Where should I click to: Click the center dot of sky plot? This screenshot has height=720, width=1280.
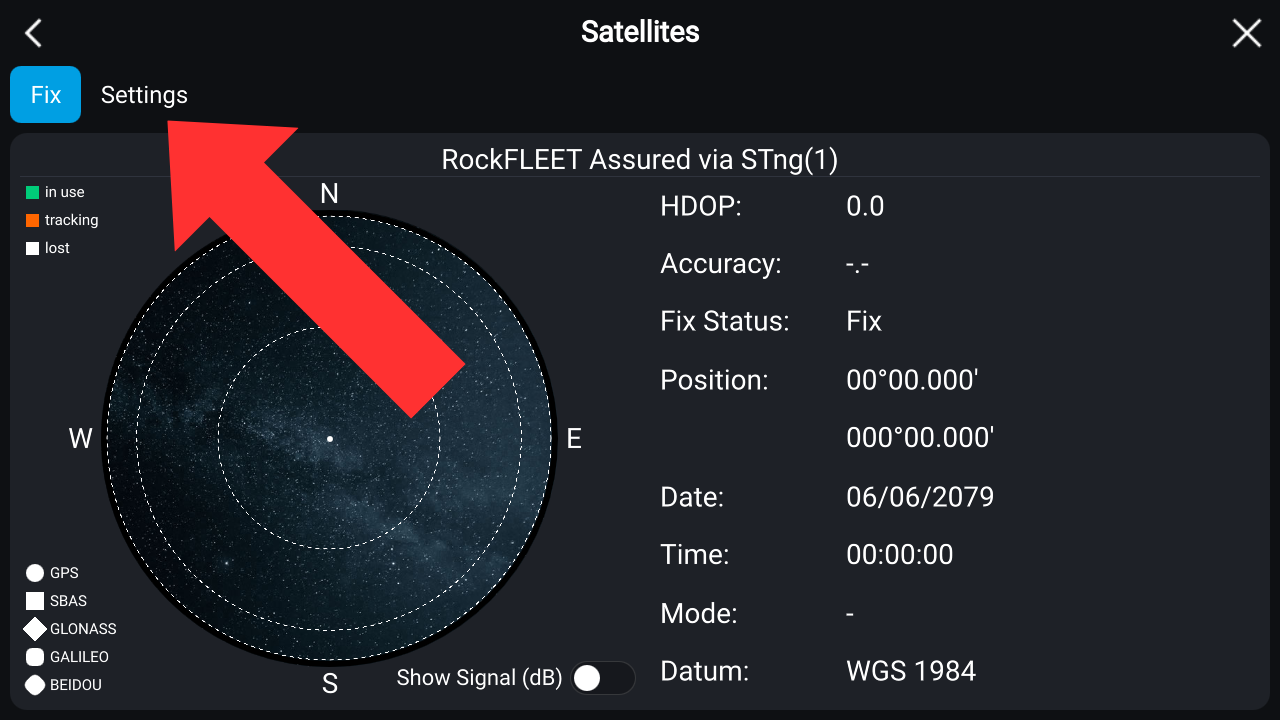pyautogui.click(x=329, y=439)
